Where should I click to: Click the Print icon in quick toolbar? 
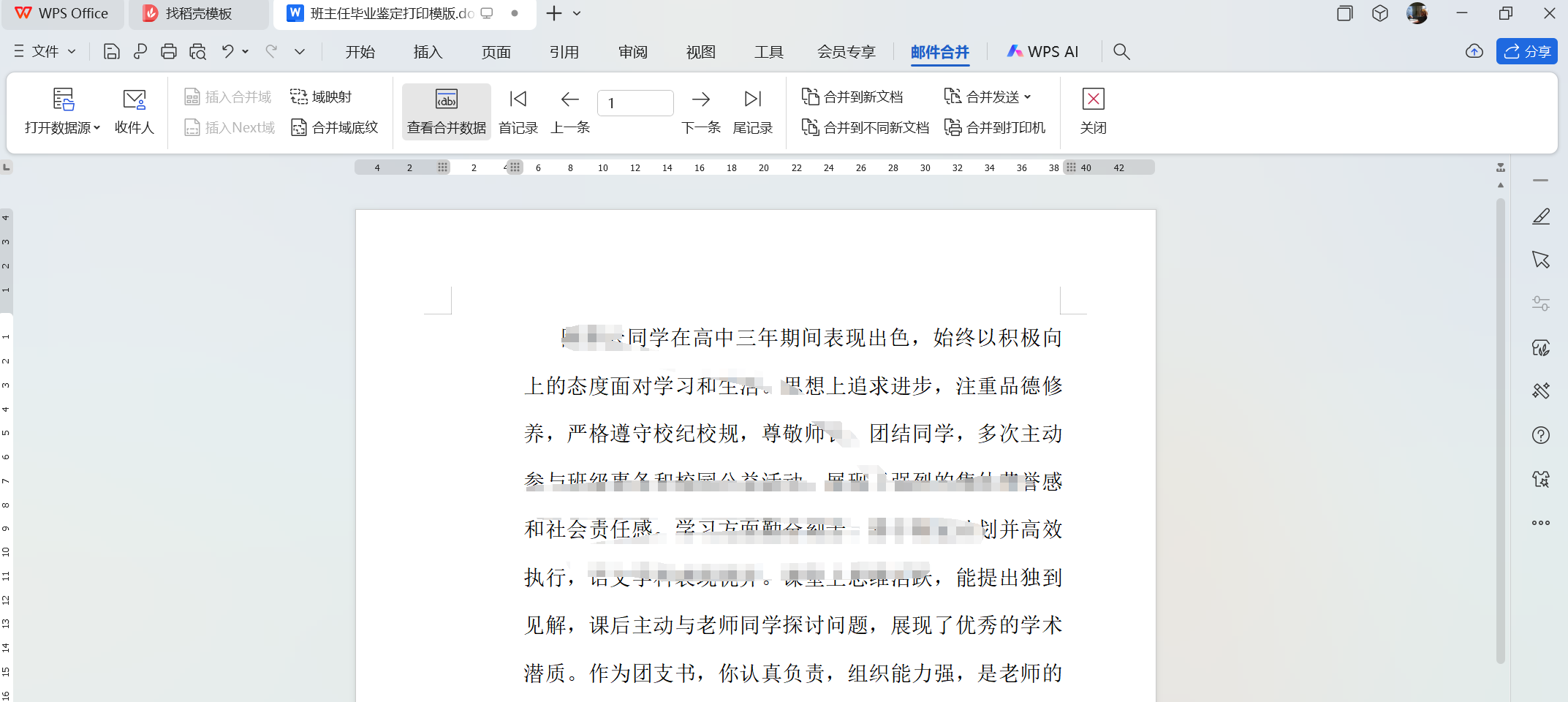[x=169, y=51]
